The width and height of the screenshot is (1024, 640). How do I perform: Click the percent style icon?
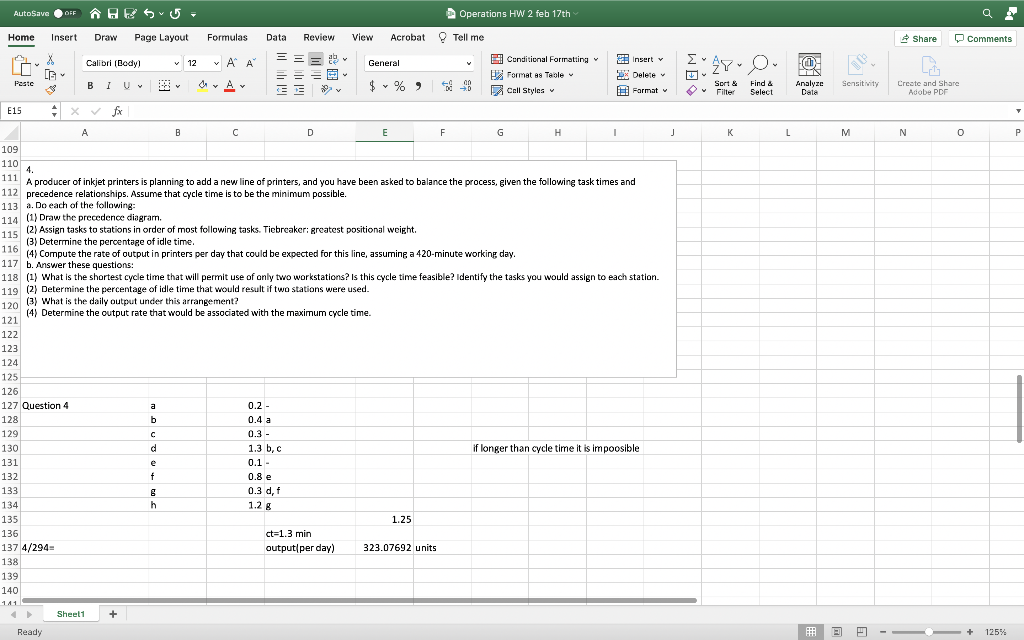[x=399, y=86]
